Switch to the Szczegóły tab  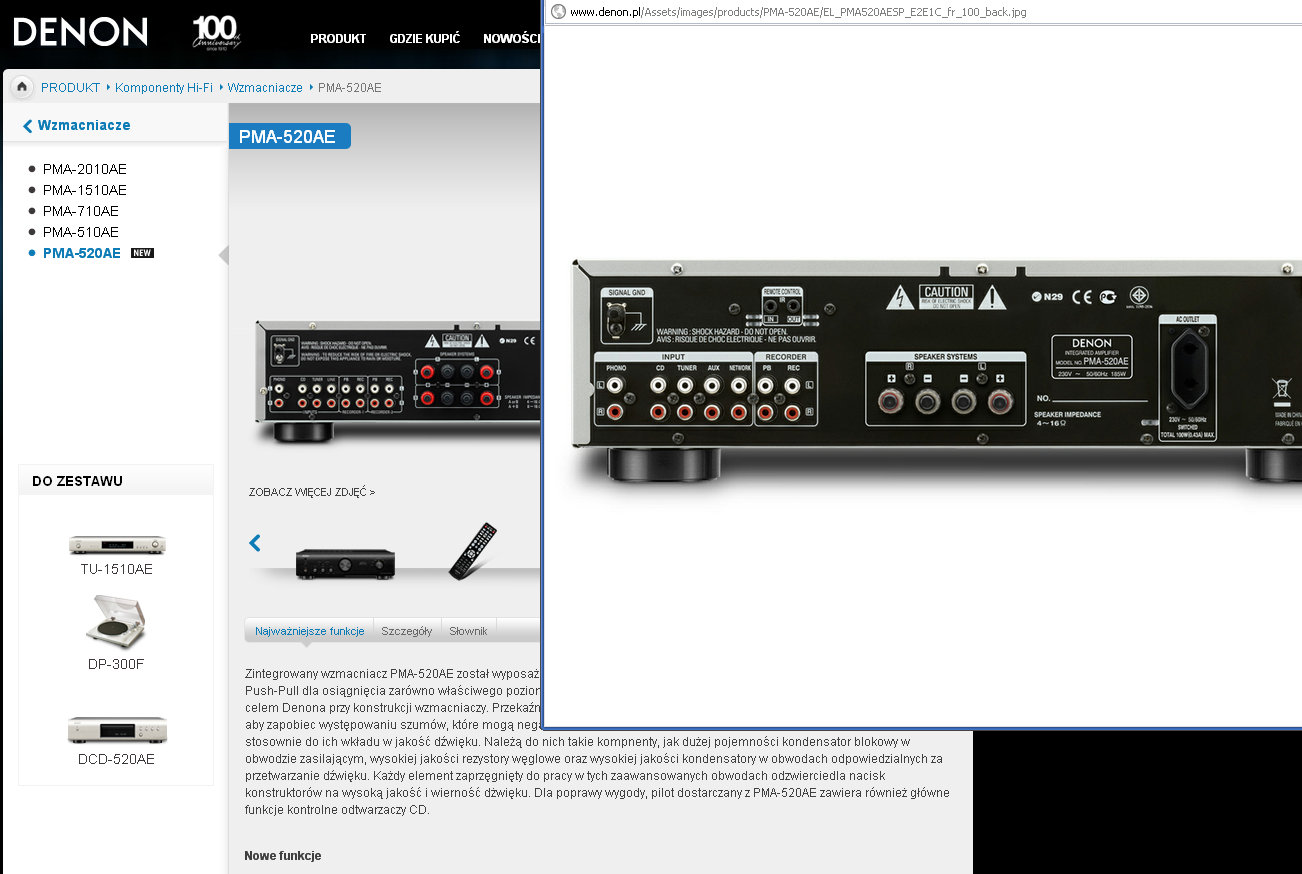[x=406, y=631]
